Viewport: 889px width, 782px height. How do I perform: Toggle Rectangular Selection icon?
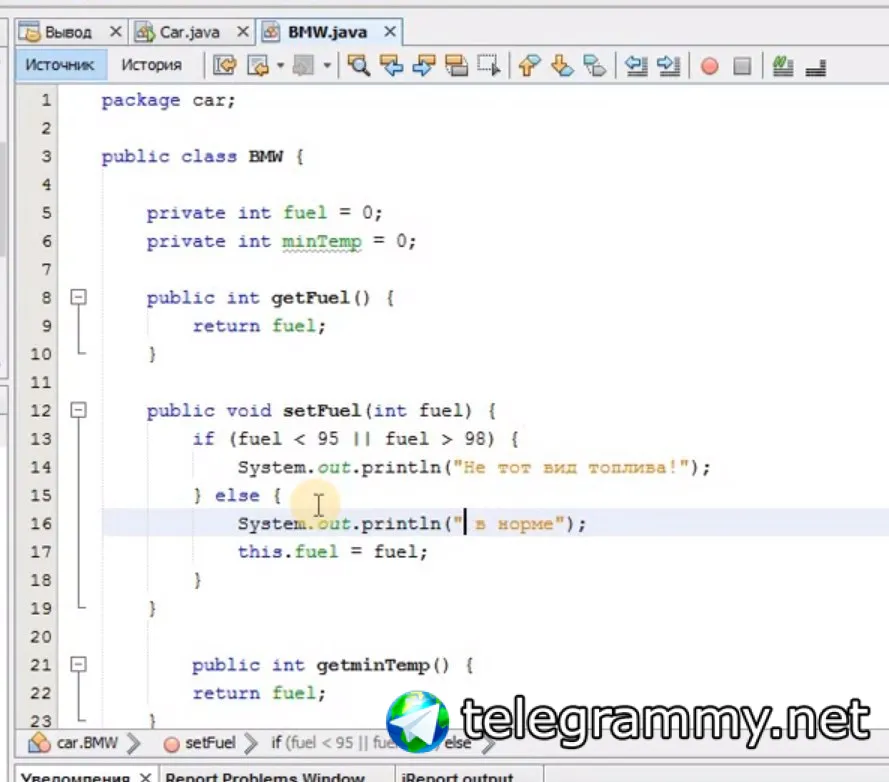click(x=489, y=65)
